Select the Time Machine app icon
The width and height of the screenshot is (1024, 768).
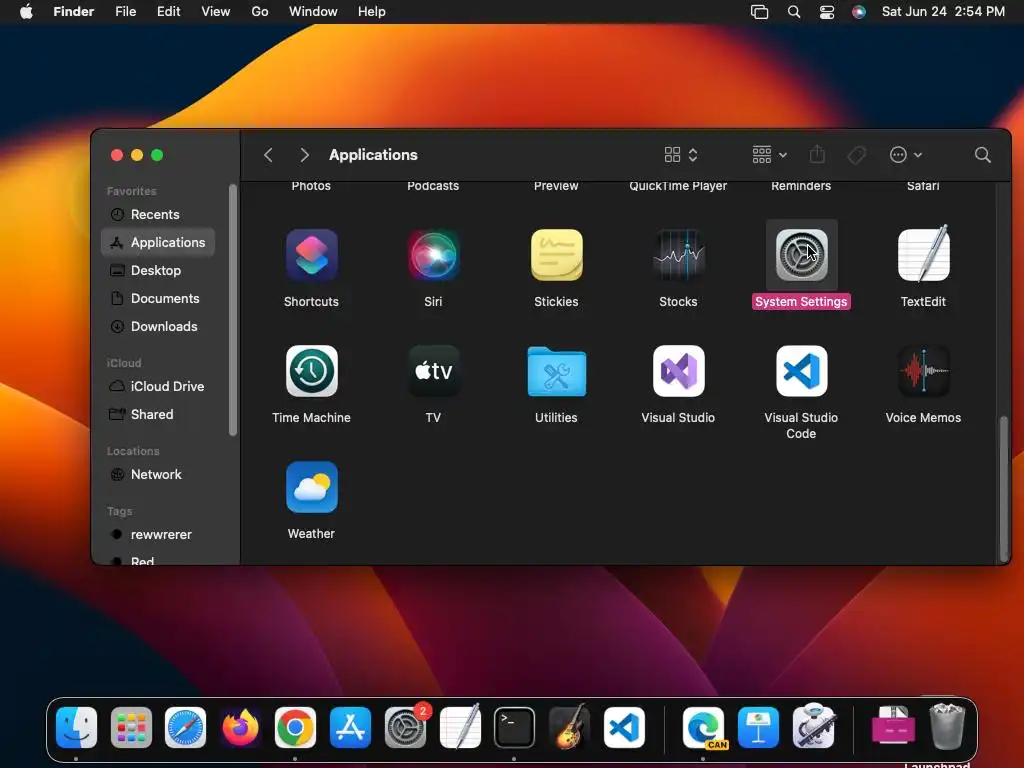(x=312, y=371)
